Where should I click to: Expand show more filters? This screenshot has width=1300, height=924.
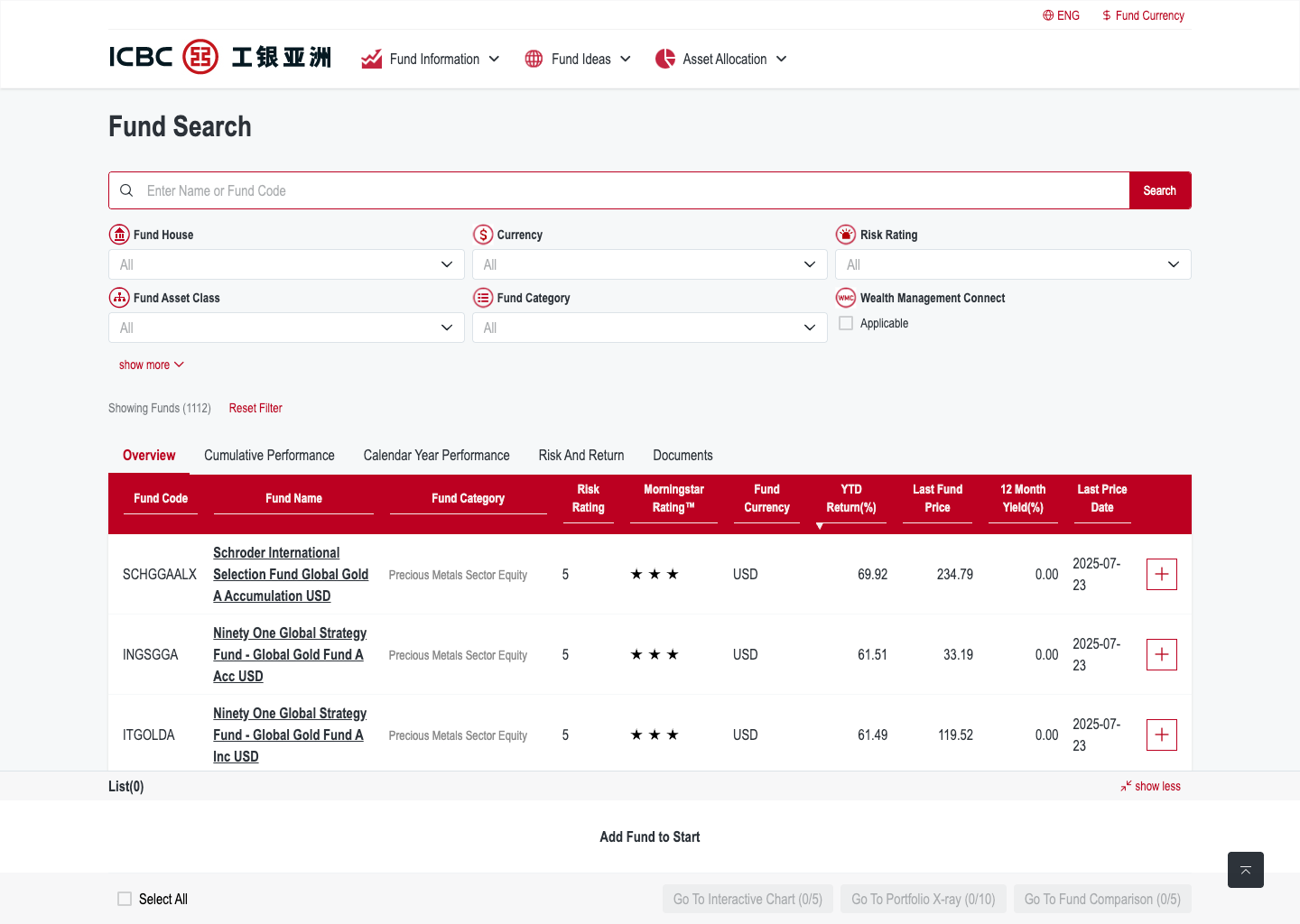[152, 365]
